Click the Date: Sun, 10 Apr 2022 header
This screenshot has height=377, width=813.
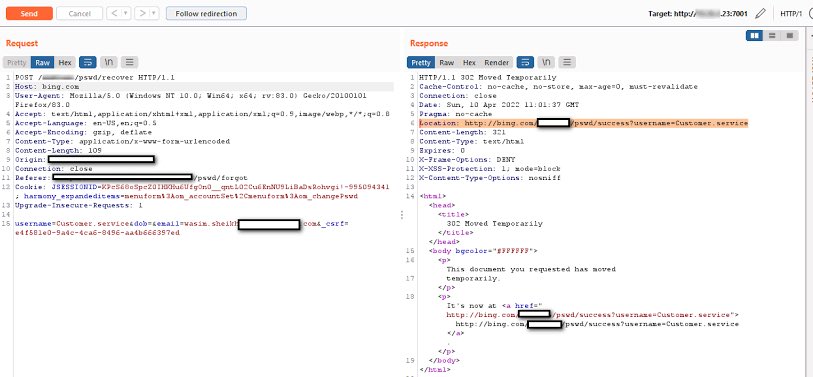pyautogui.click(x=499, y=105)
